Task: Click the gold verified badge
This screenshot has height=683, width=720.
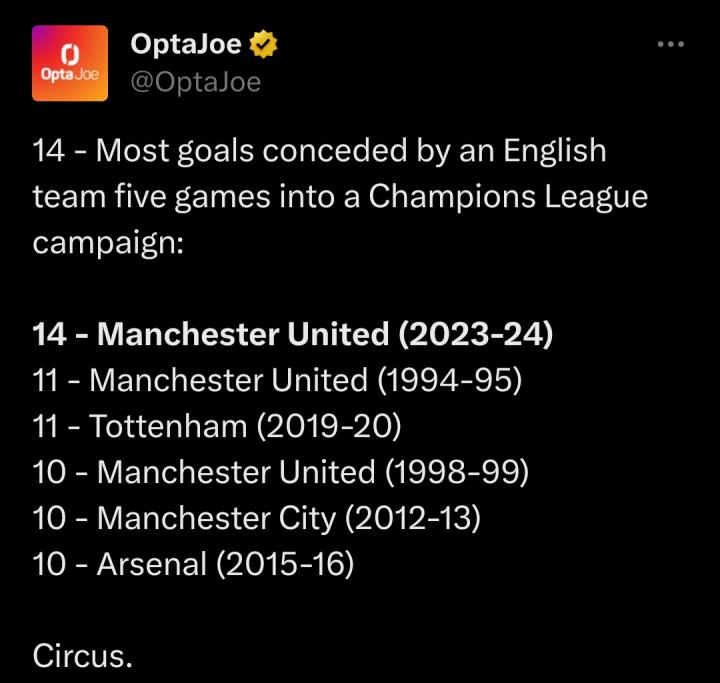Action: click(264, 45)
